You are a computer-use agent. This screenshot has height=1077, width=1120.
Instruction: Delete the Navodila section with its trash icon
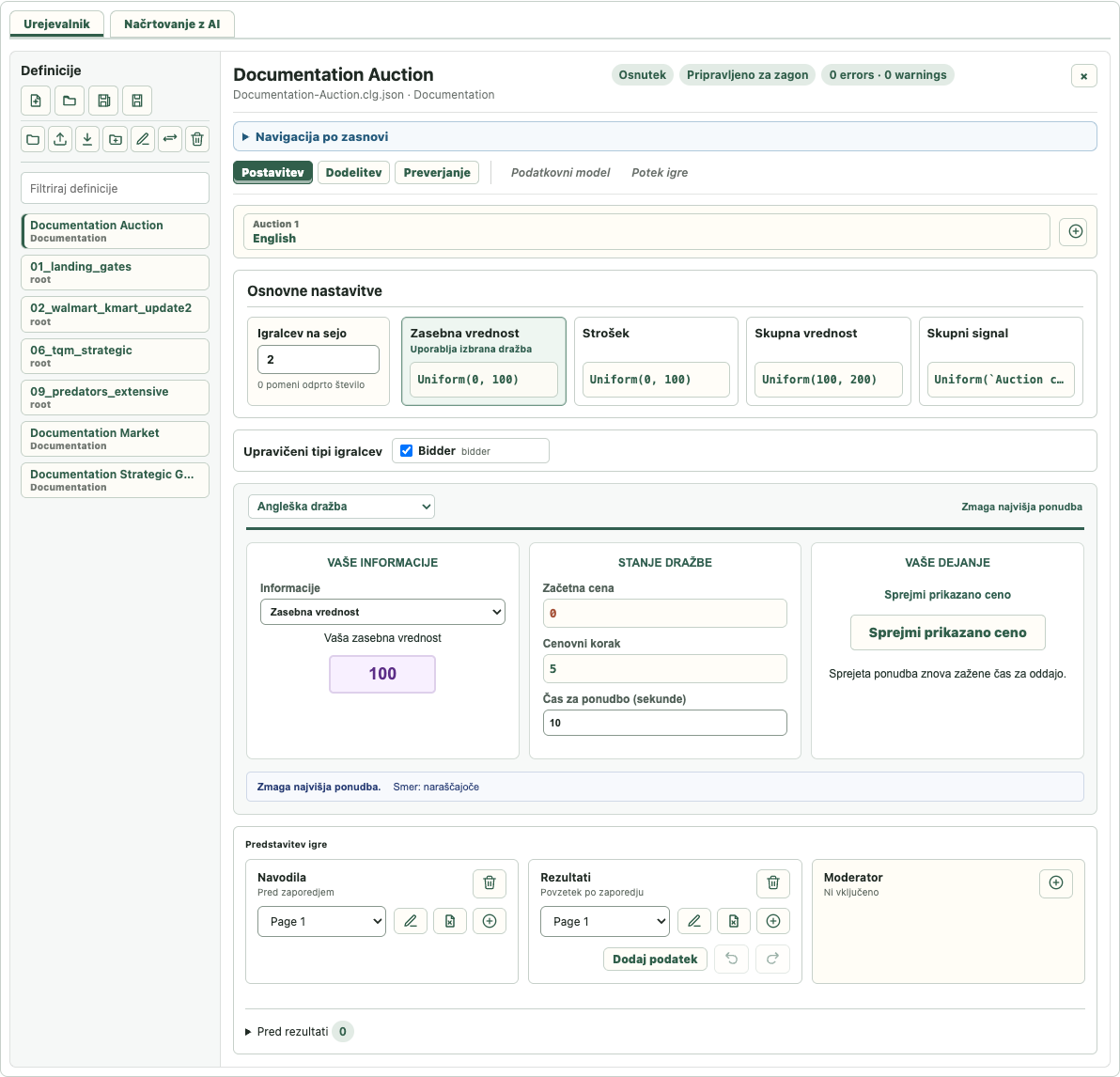[x=490, y=882]
